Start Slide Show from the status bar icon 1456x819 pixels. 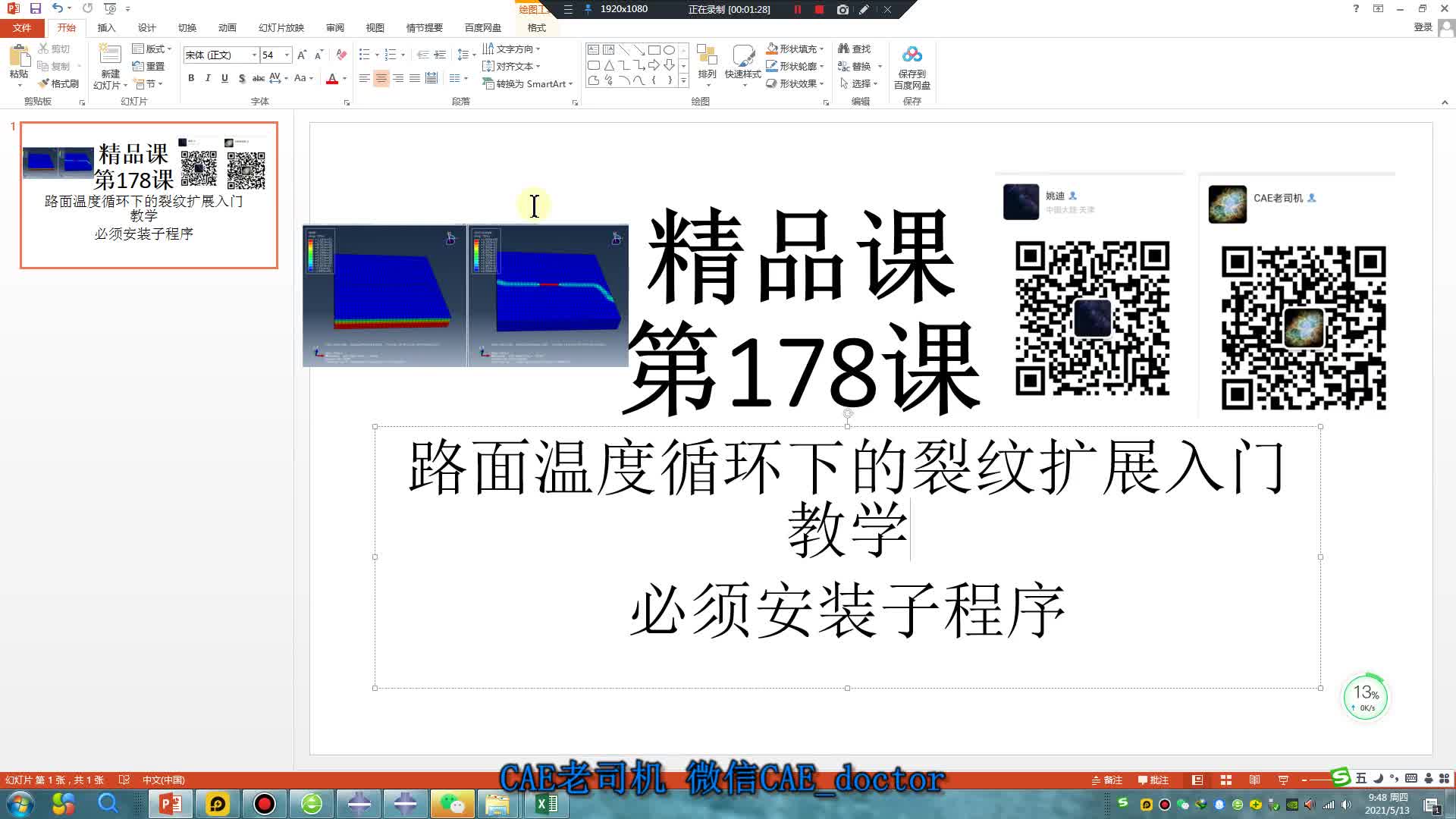(1283, 780)
